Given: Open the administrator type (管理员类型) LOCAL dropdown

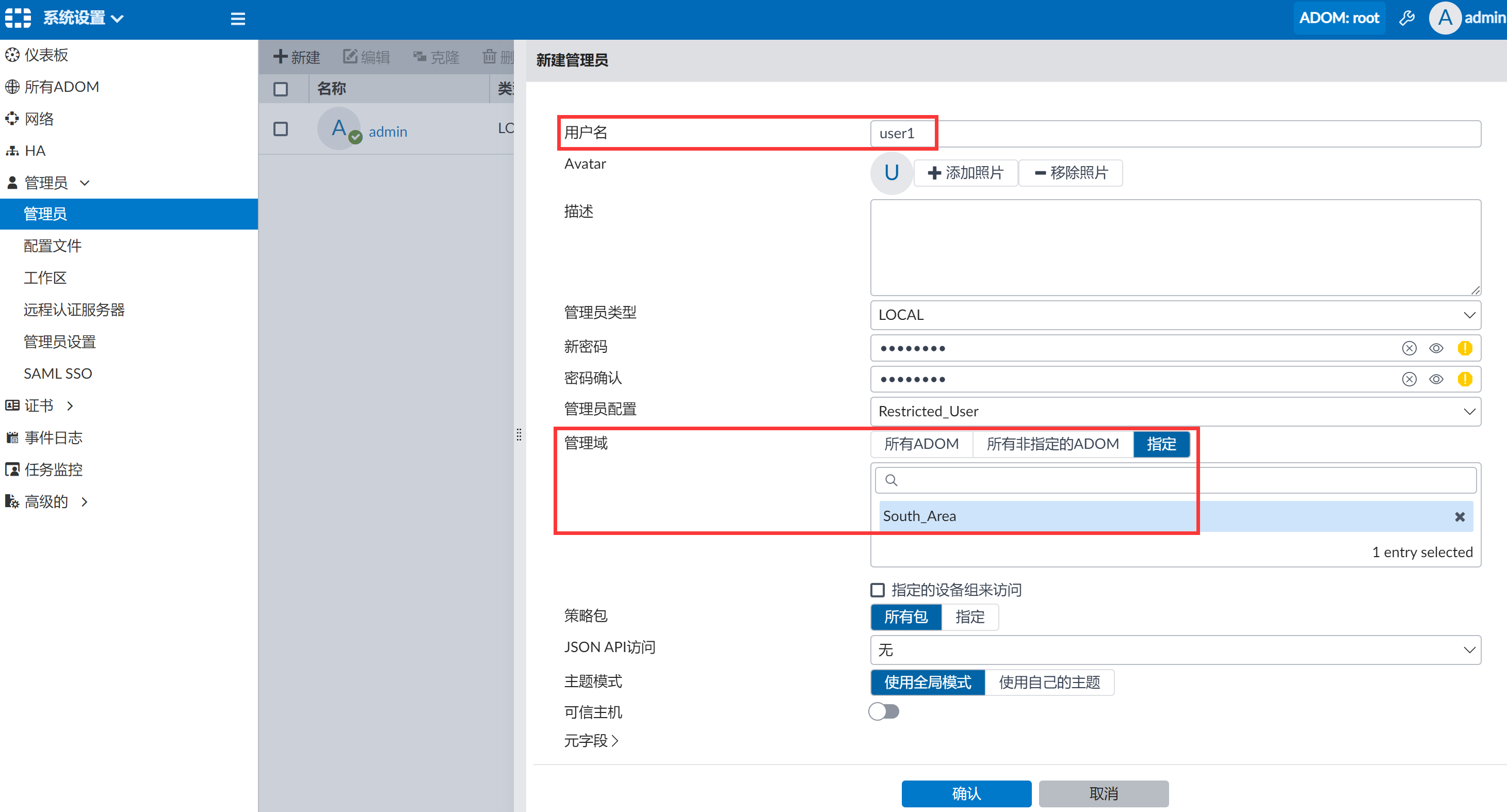Looking at the screenshot, I should [x=1175, y=315].
